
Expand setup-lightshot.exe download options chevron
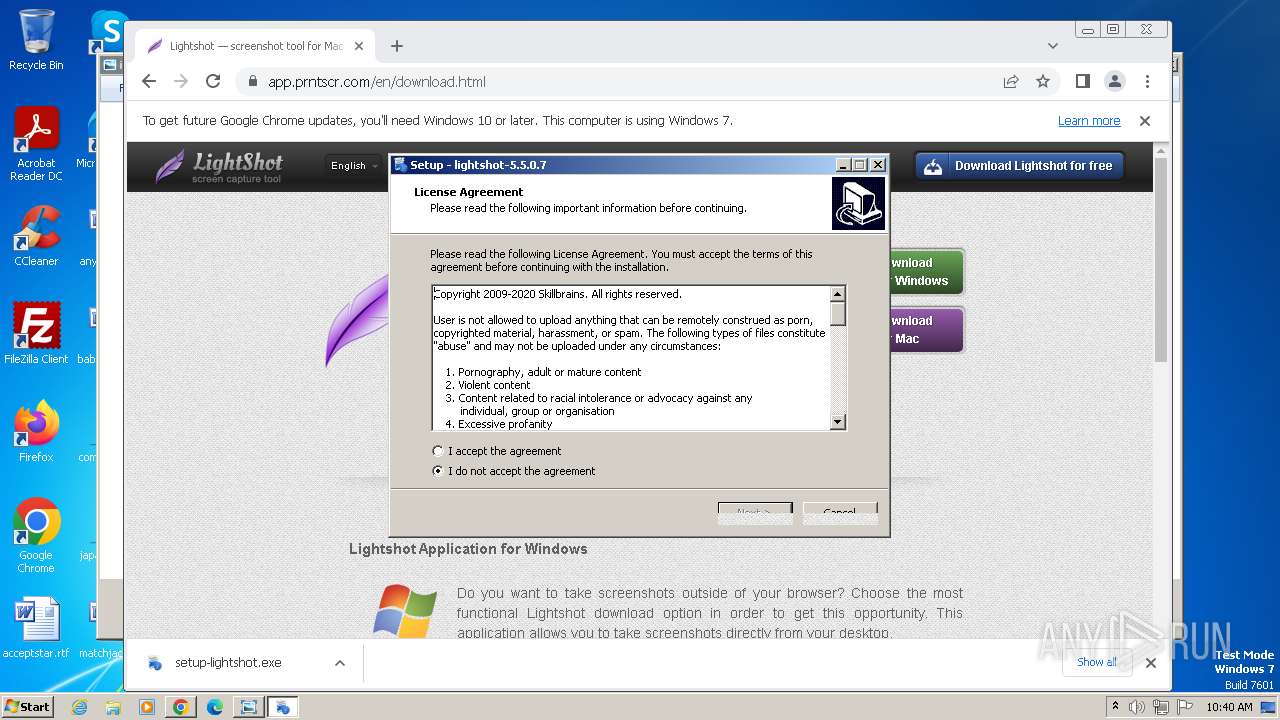tap(340, 663)
